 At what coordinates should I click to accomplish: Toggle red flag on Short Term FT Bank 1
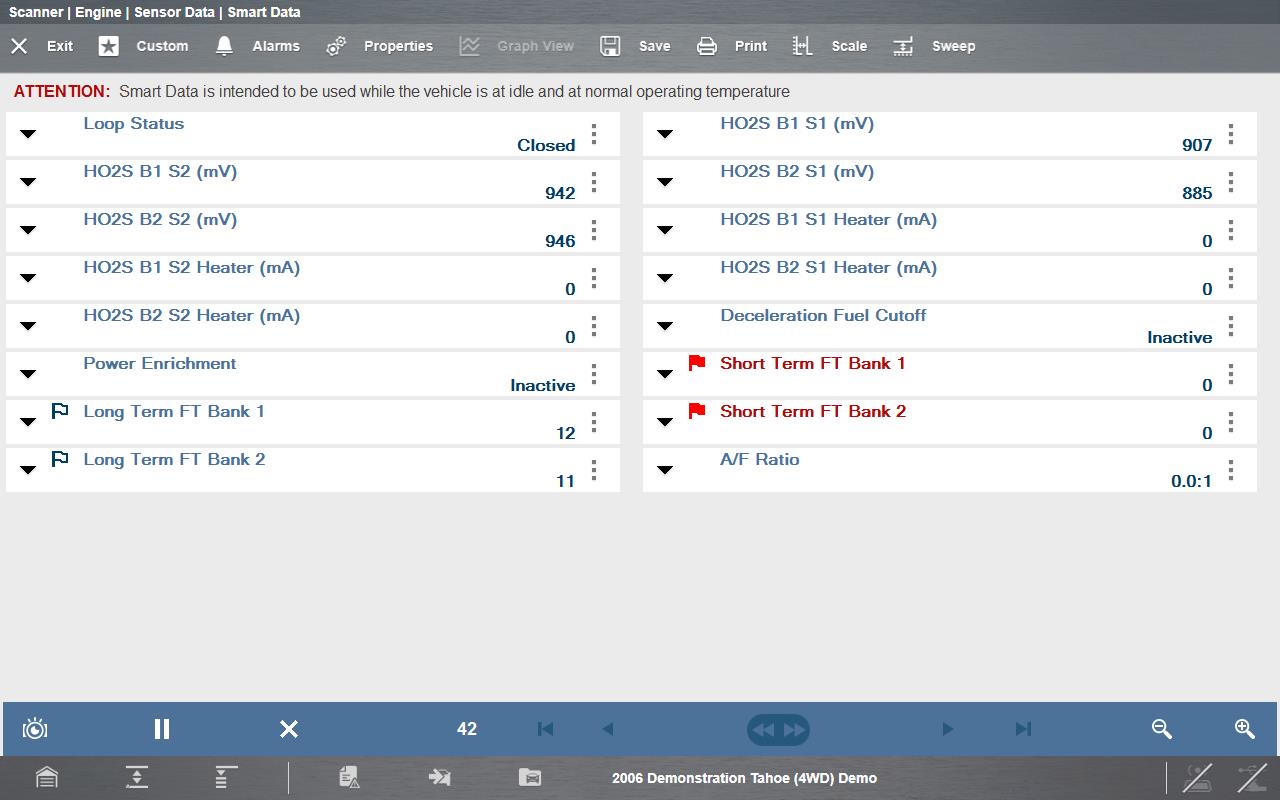coord(697,363)
